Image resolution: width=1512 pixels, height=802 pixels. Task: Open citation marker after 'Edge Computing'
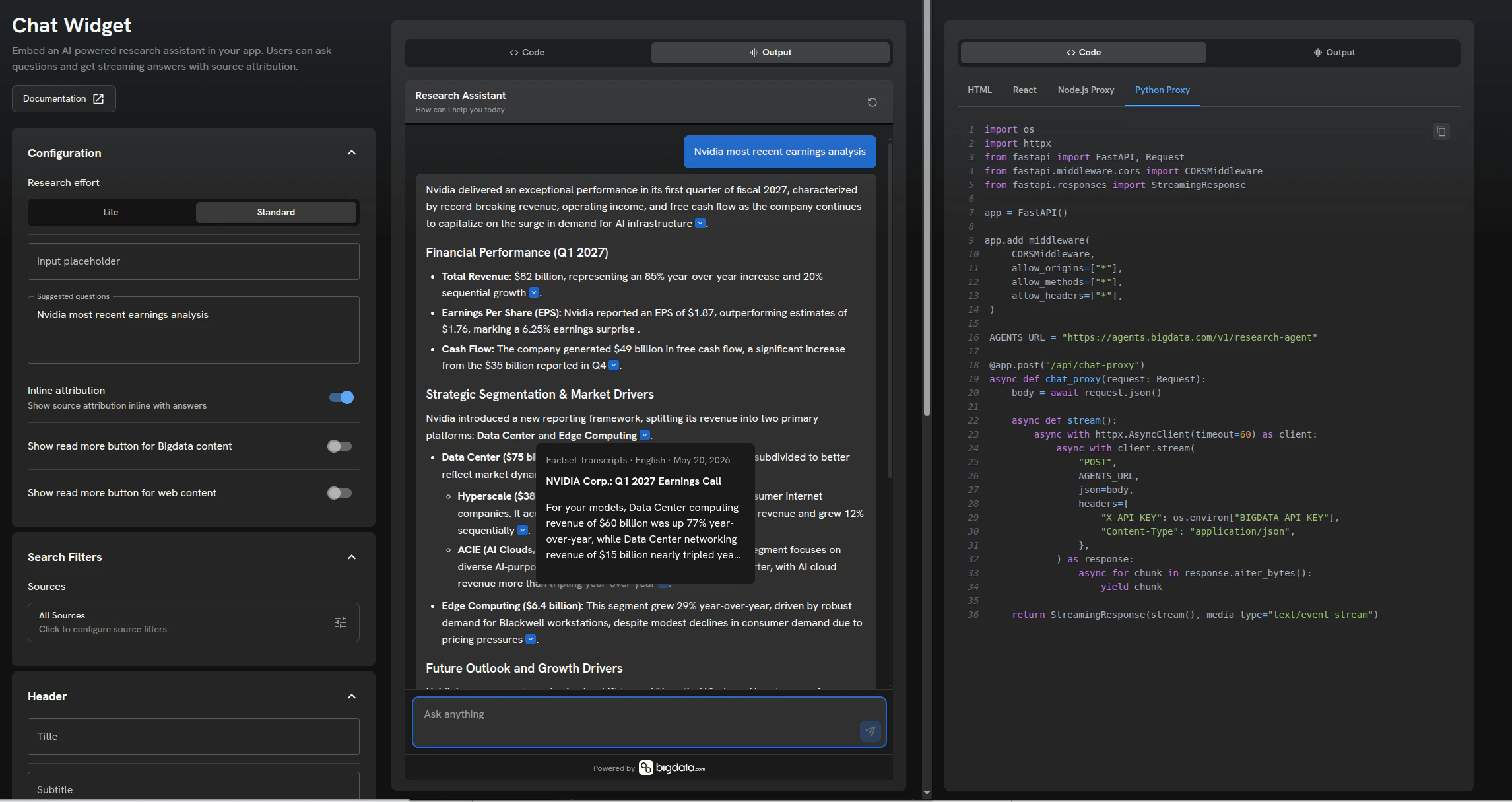(645, 435)
